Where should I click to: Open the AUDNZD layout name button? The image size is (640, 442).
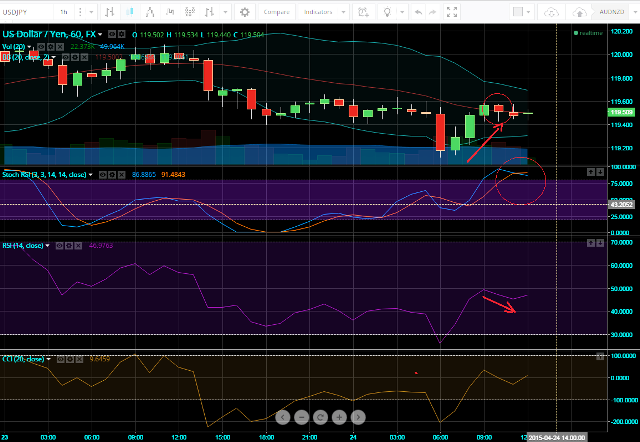[x=612, y=12]
